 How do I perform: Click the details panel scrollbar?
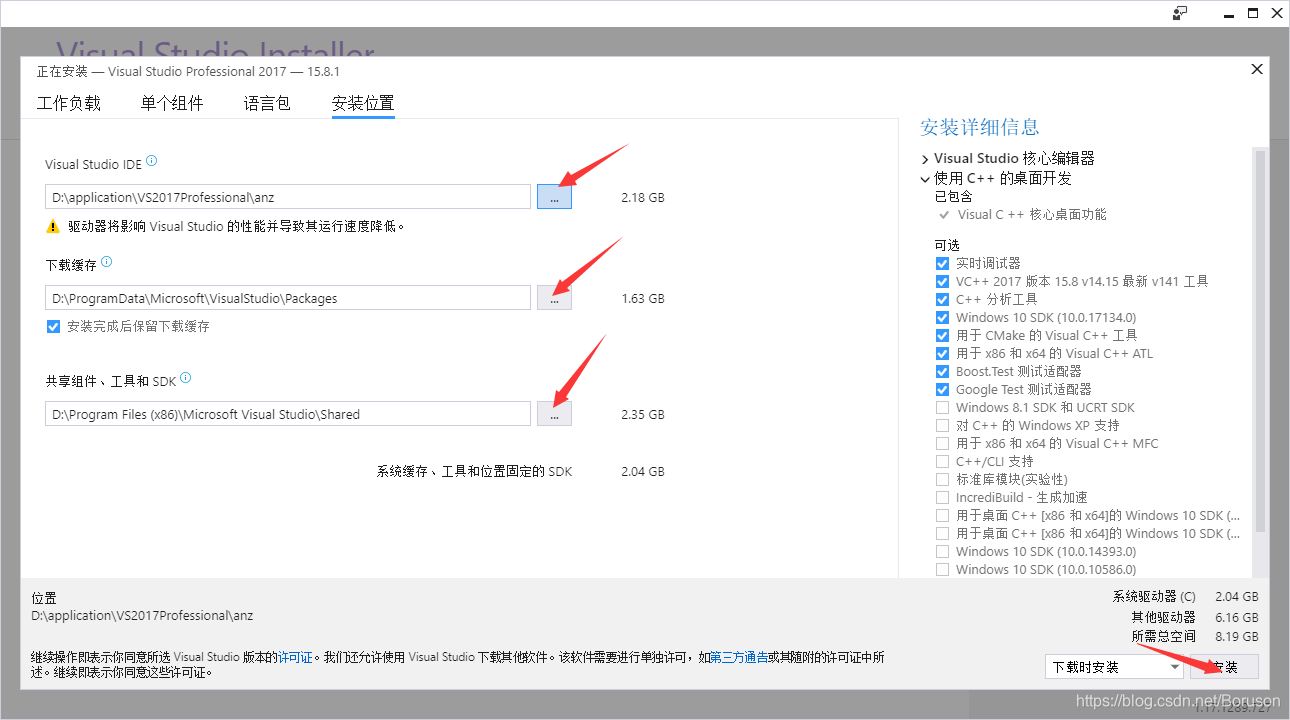point(1260,340)
